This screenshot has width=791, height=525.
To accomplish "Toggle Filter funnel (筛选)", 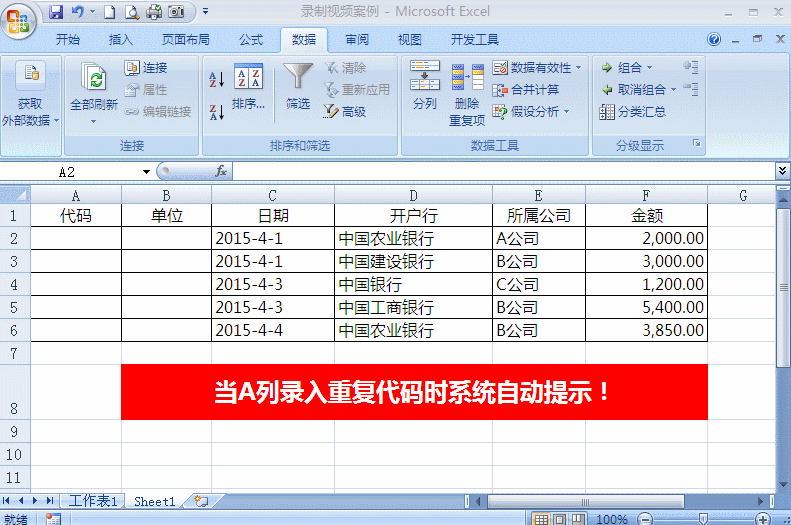I will pos(298,86).
